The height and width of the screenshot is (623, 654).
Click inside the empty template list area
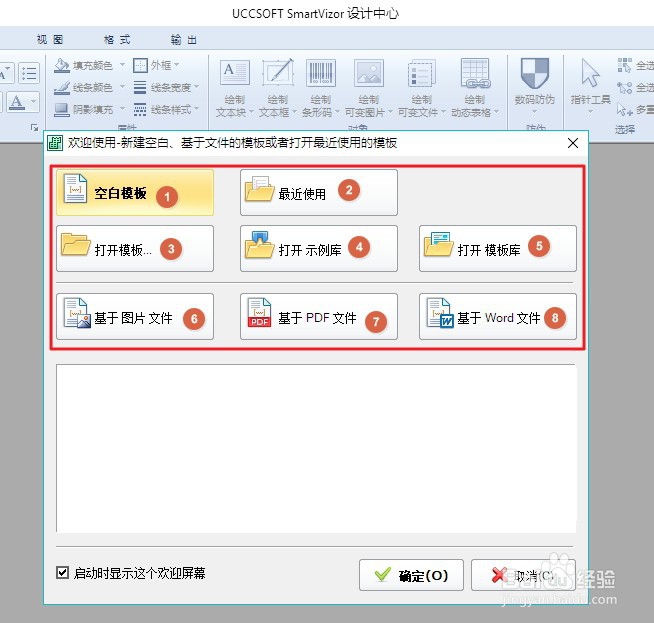[316, 448]
